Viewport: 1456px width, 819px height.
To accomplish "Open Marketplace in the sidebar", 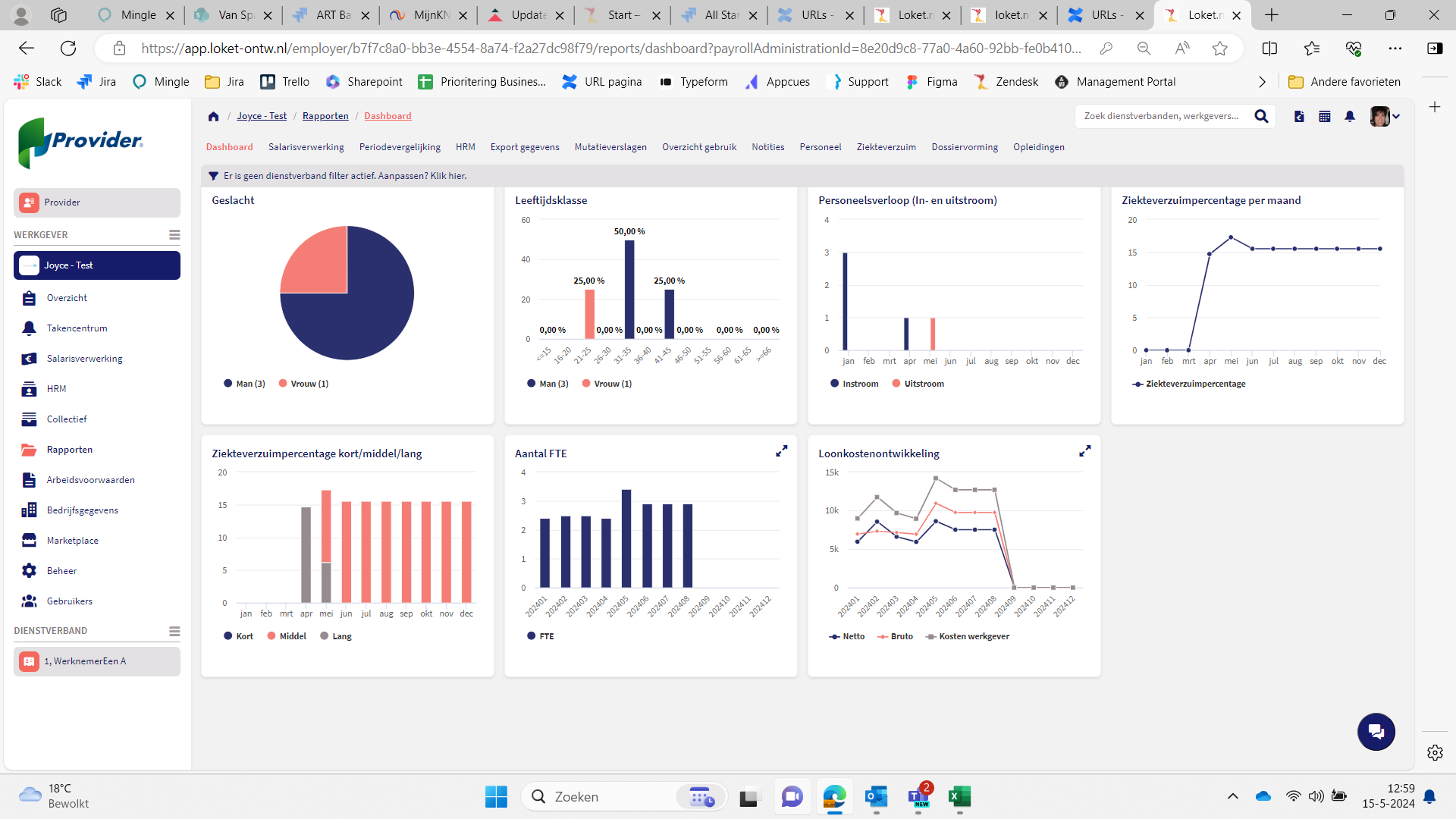I will pyautogui.click(x=72, y=541).
